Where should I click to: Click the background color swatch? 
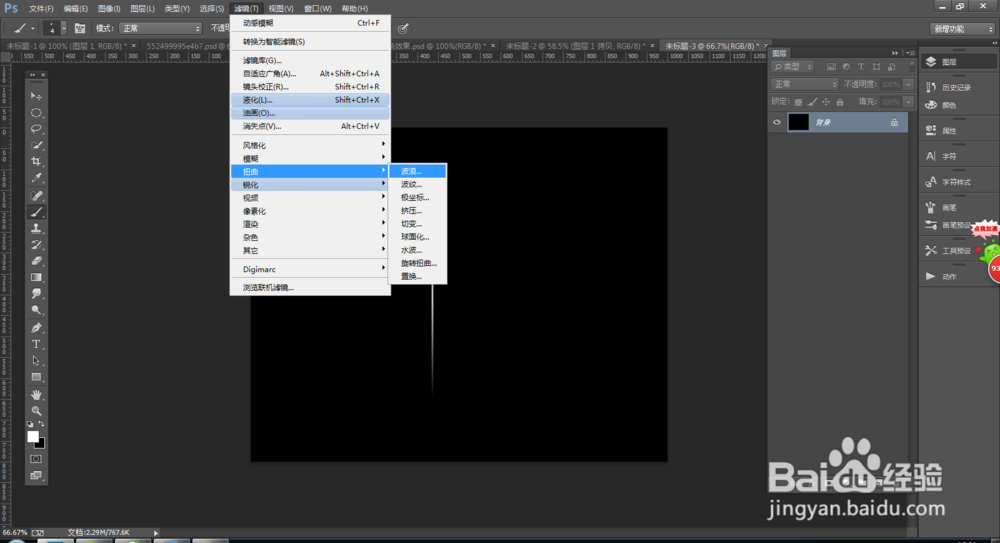41,444
